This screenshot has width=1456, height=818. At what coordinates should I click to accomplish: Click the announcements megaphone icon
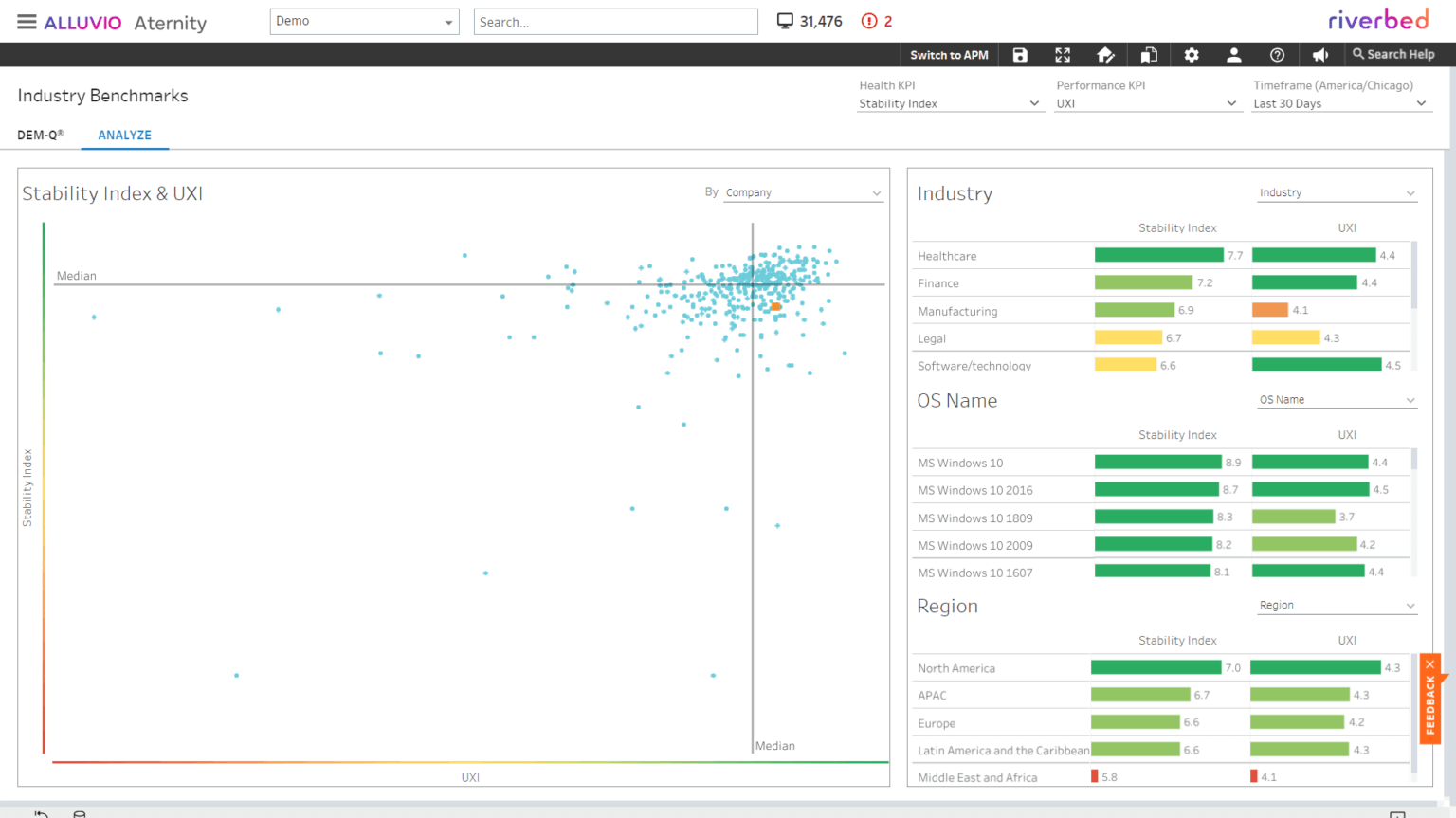tap(1320, 54)
